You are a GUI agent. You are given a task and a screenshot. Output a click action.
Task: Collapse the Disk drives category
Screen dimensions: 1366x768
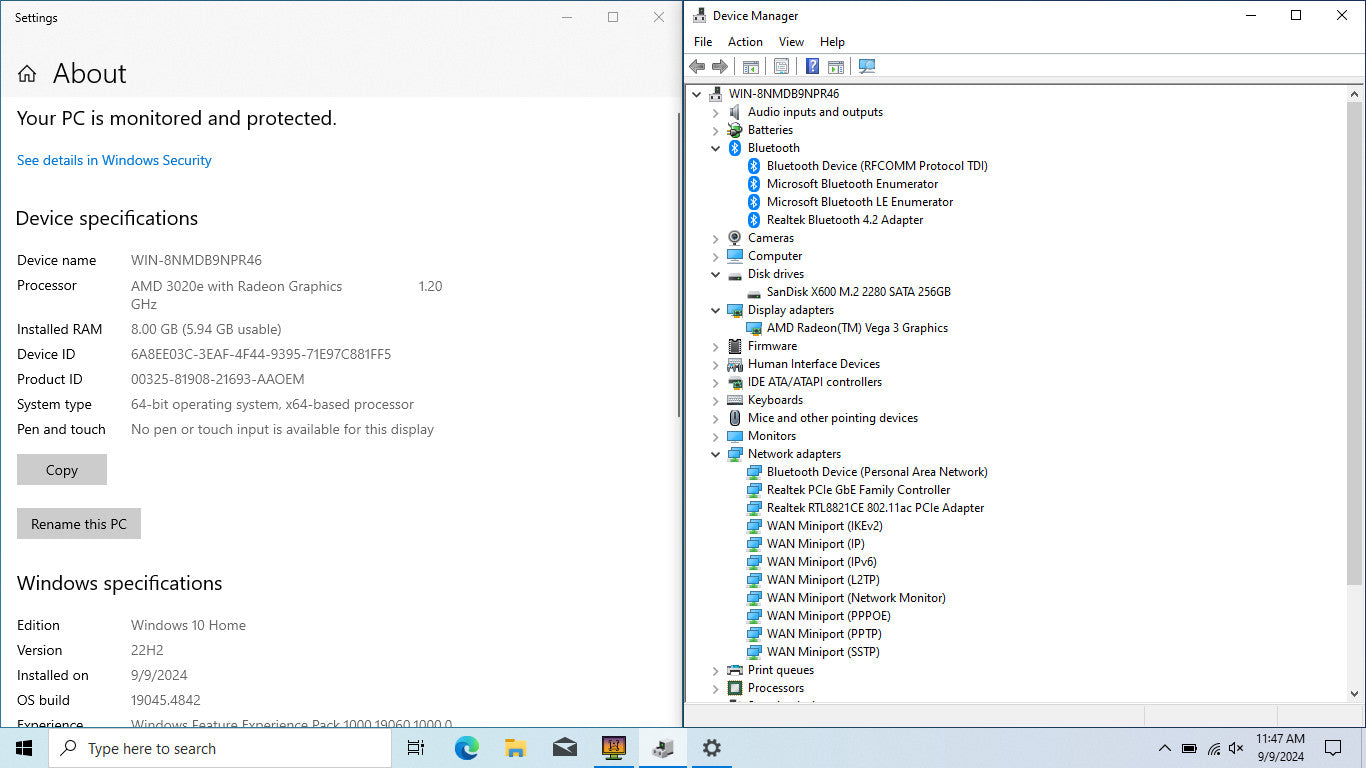click(716, 274)
